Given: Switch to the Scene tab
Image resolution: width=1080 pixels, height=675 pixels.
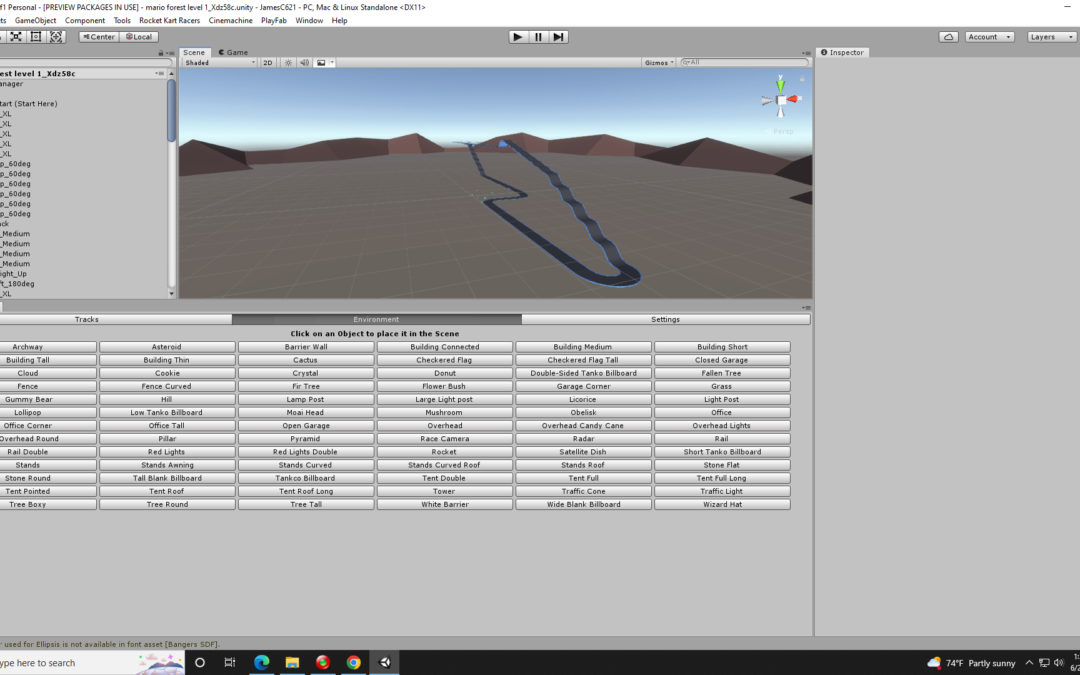Looking at the screenshot, I should click(x=194, y=52).
